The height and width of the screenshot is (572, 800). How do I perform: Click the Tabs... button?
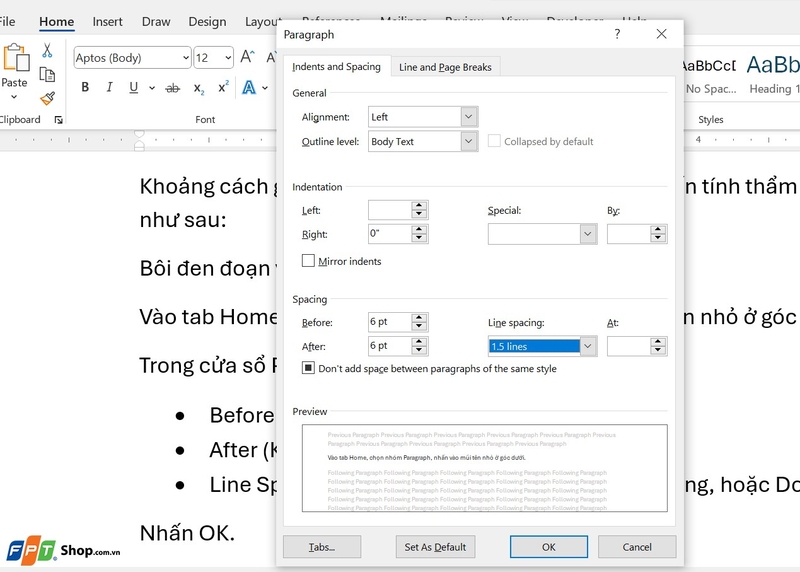point(322,547)
